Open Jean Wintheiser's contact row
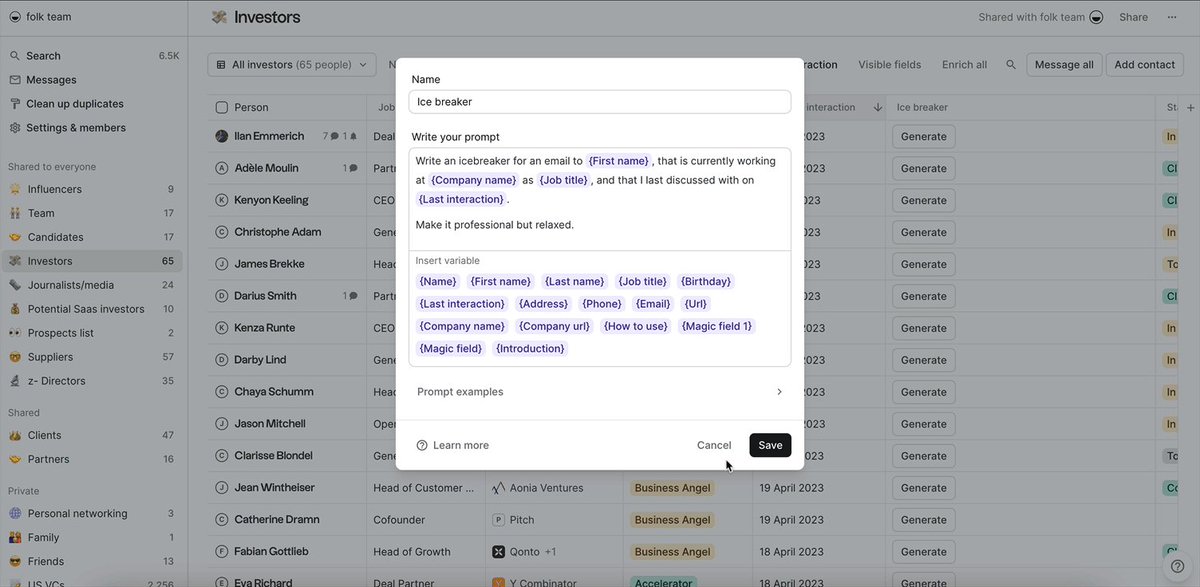 [x=274, y=488]
